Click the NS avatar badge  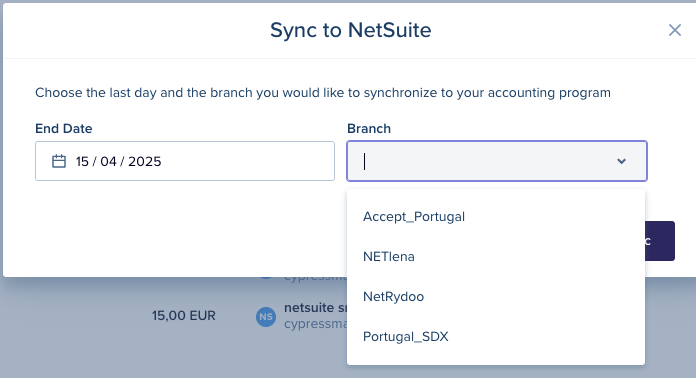[x=266, y=317]
